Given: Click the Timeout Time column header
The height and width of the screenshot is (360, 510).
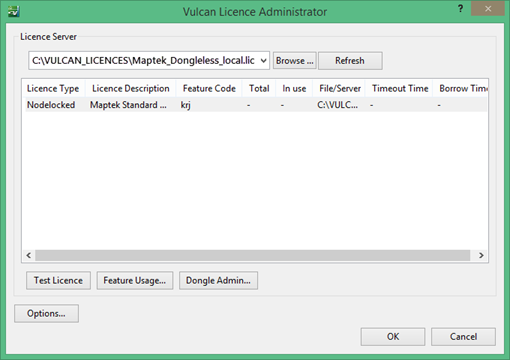Looking at the screenshot, I should point(400,88).
